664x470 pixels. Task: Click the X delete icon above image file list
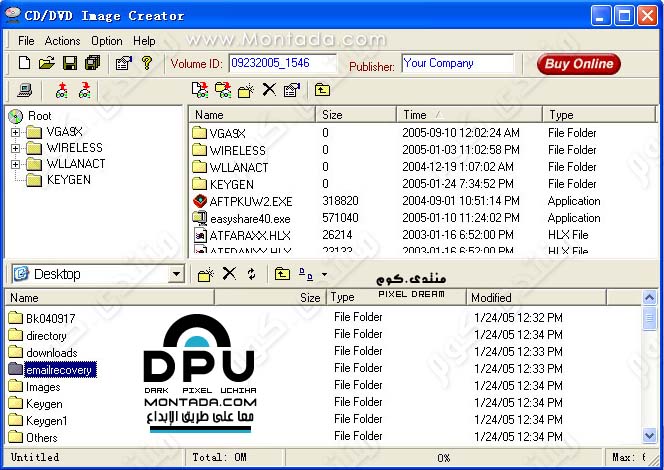coord(268,91)
